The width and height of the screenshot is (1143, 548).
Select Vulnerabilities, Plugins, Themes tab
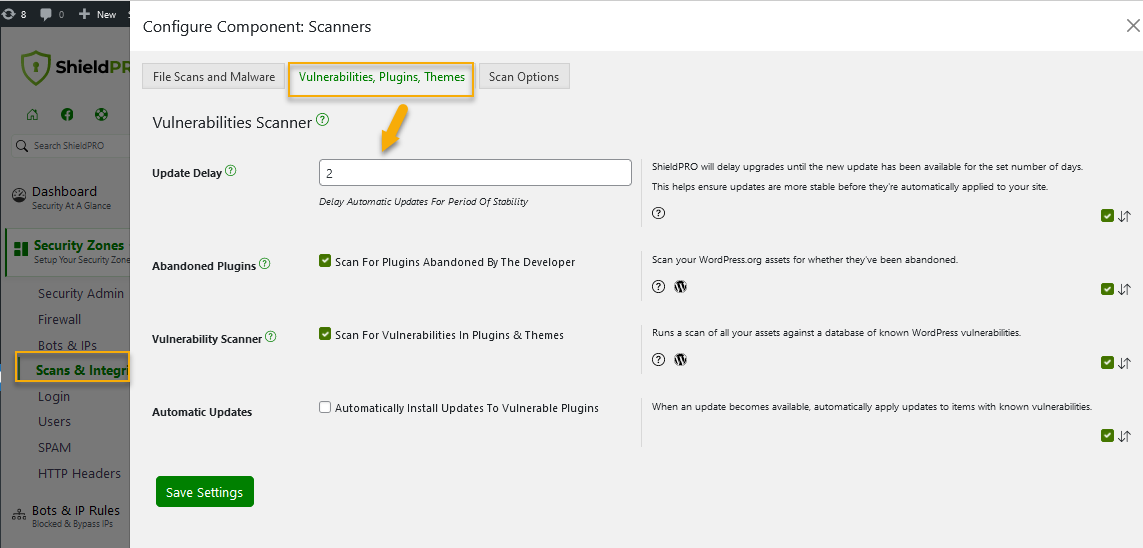coord(382,77)
